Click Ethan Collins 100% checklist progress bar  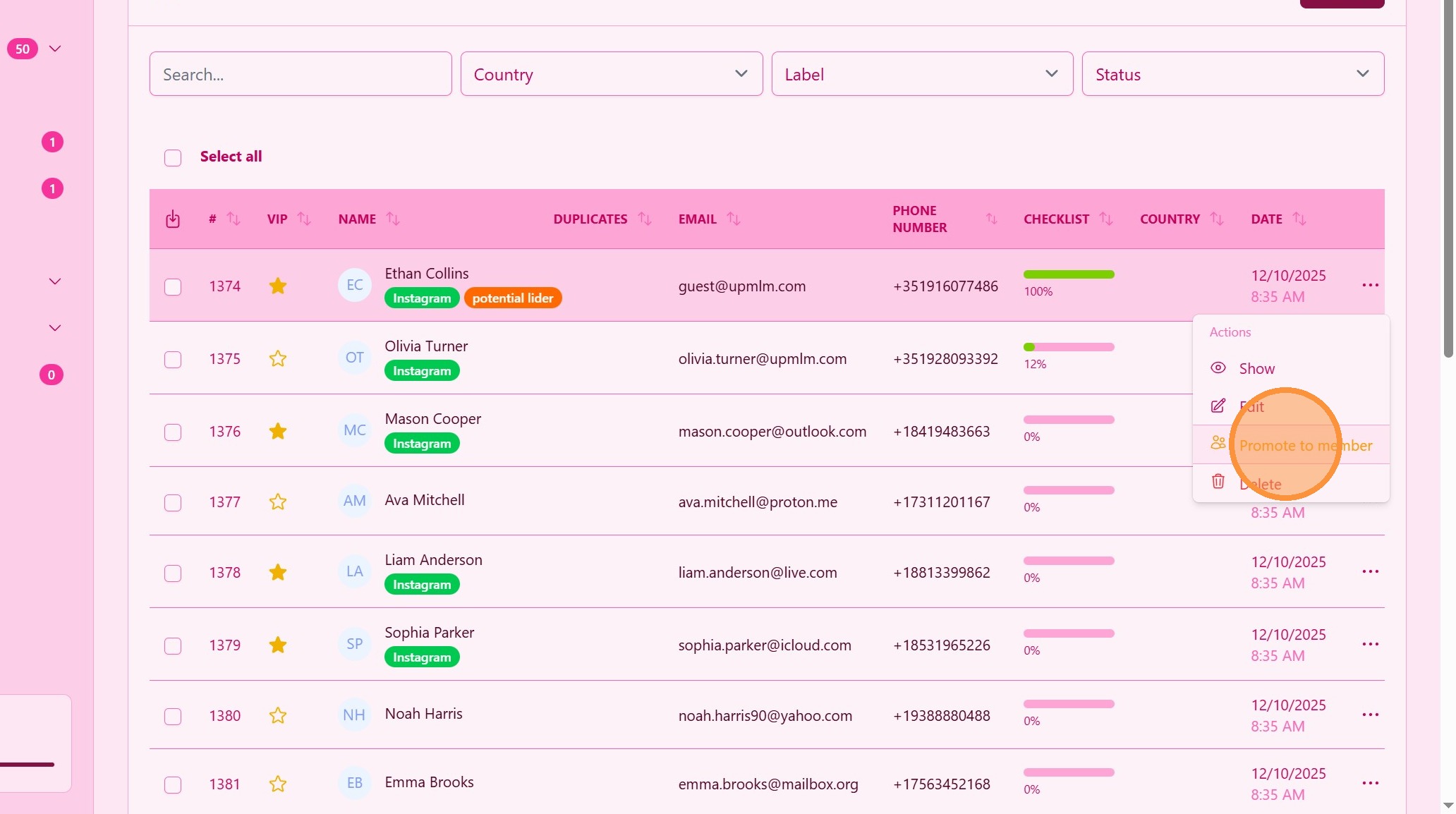pyautogui.click(x=1069, y=274)
